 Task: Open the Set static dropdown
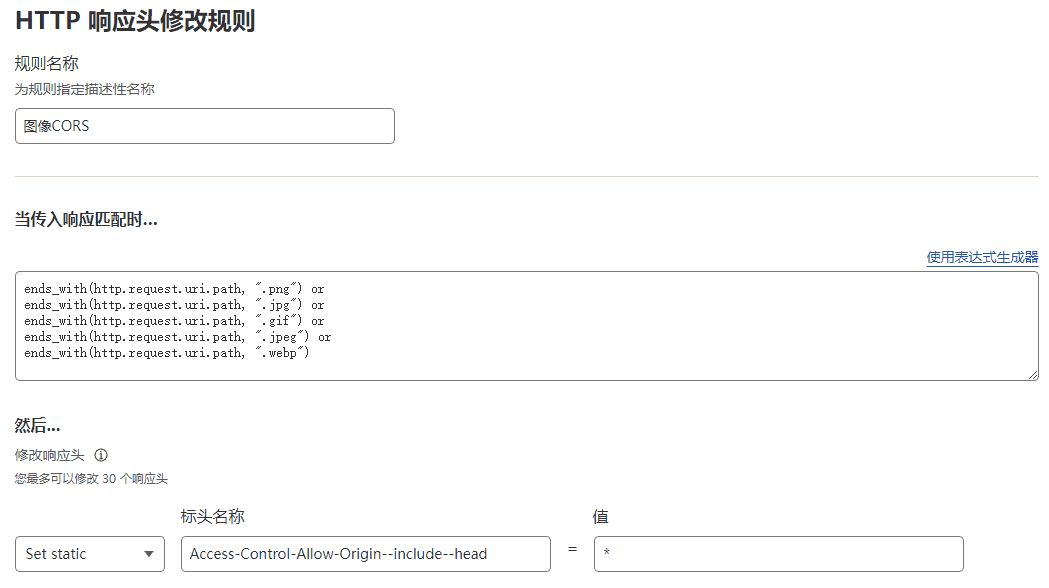90,554
